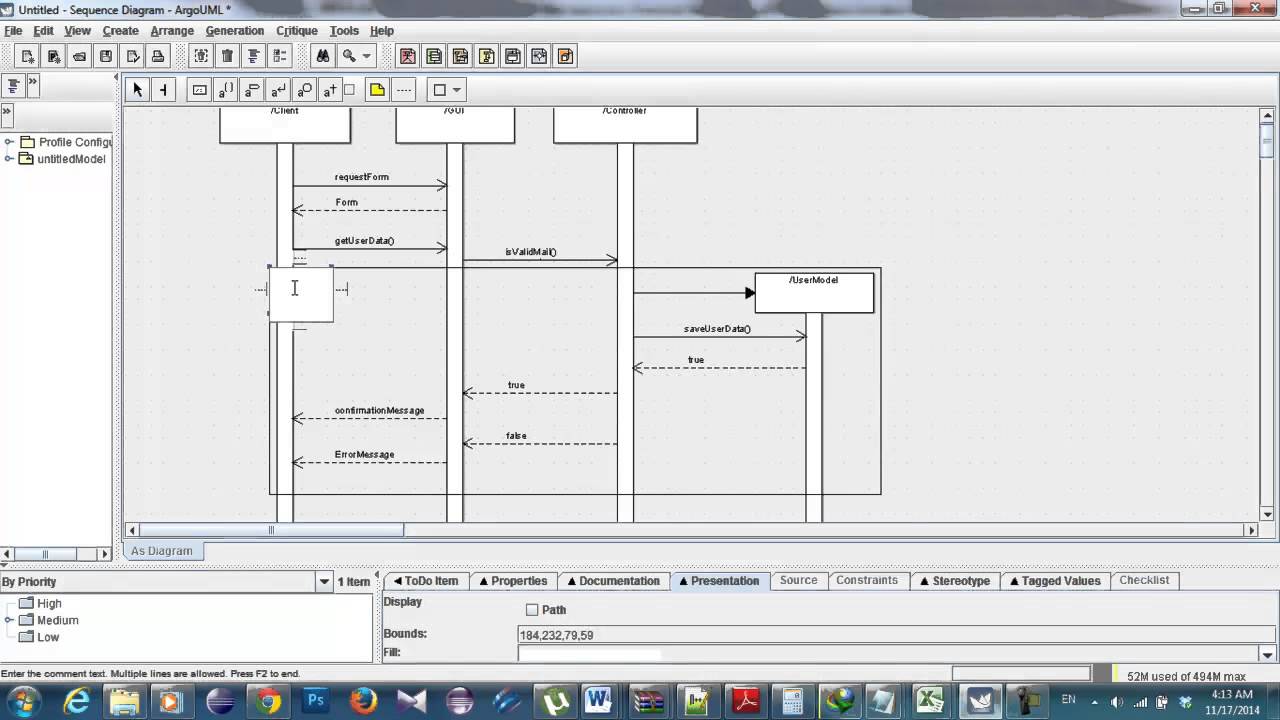Open Google Chrome from the taskbar
1280x720 pixels.
pos(268,700)
